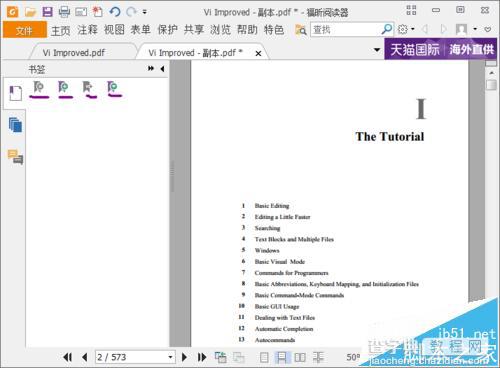Click the magnifier search button
The image size is (500, 368).
point(387,30)
